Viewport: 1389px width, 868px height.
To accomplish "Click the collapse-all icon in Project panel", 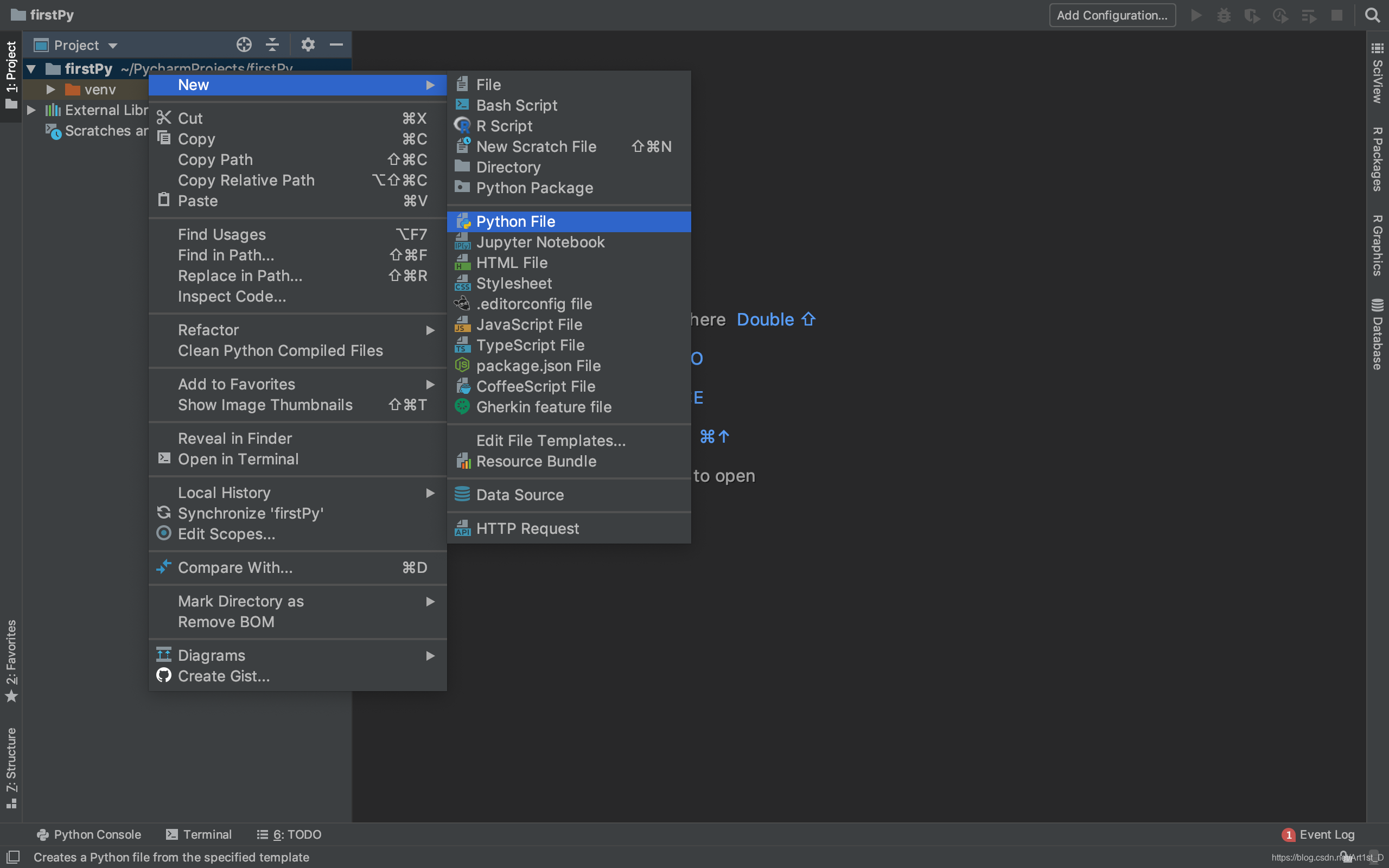I will coord(271,44).
